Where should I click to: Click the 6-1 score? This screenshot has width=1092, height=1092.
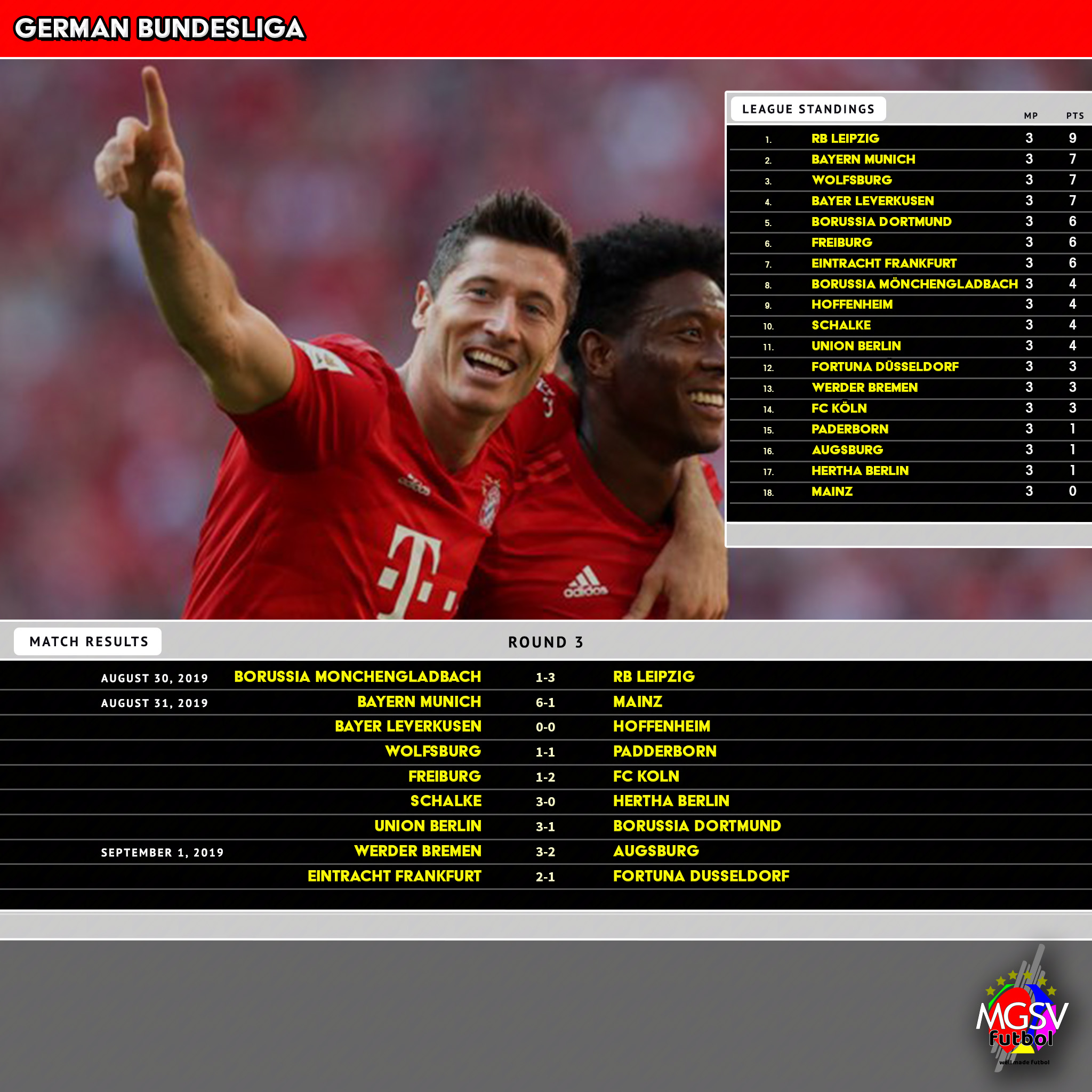pyautogui.click(x=545, y=703)
